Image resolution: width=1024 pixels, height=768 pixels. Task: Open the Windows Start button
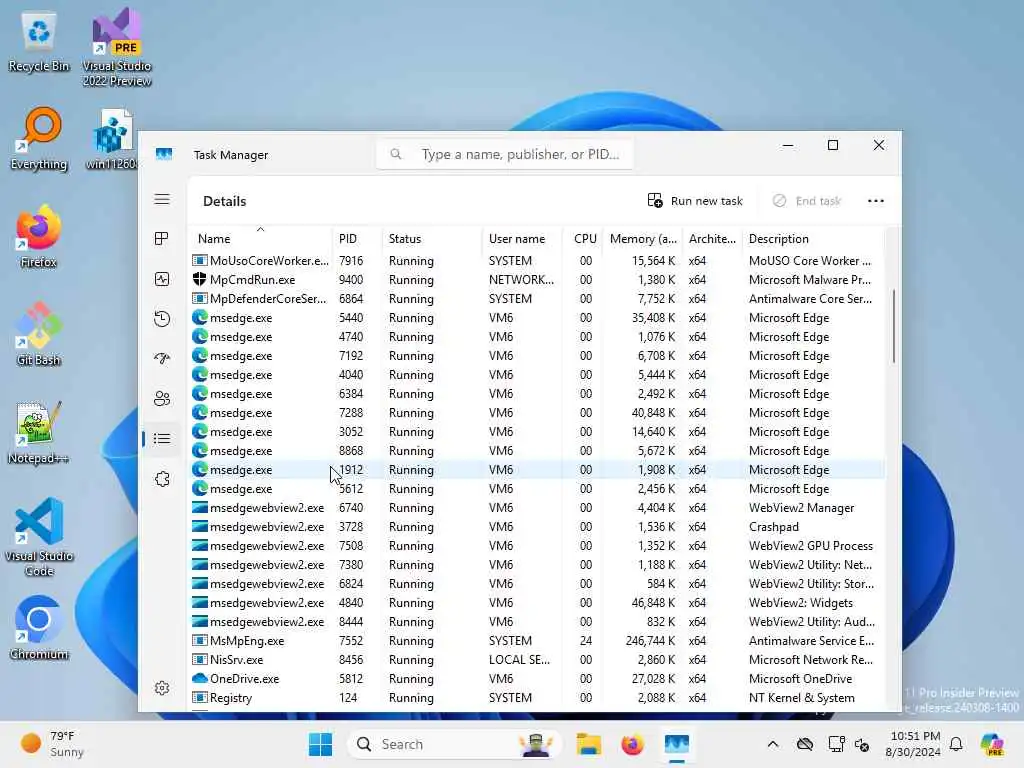tap(320, 744)
